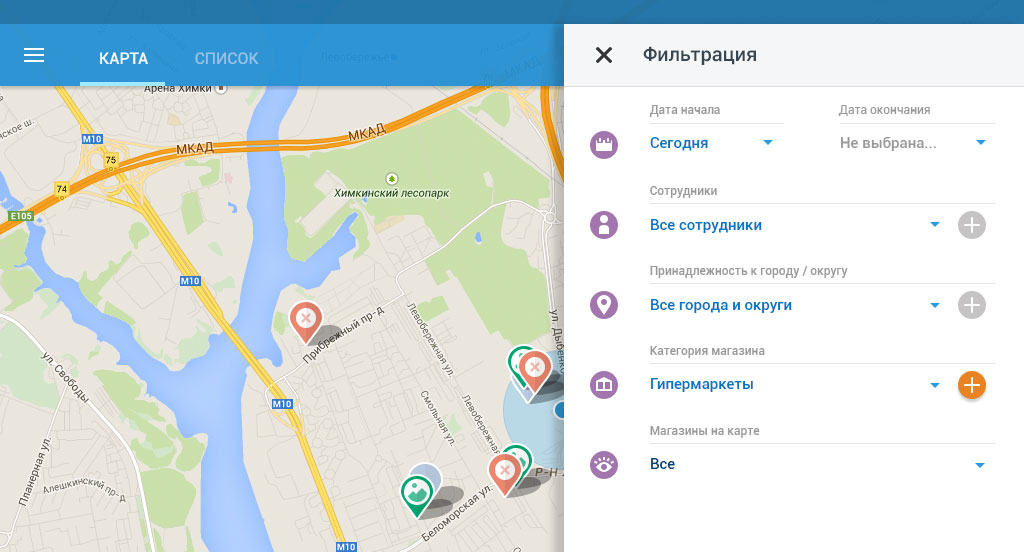
Task: Select red marker near Прибрежный пр-д
Action: point(306,321)
